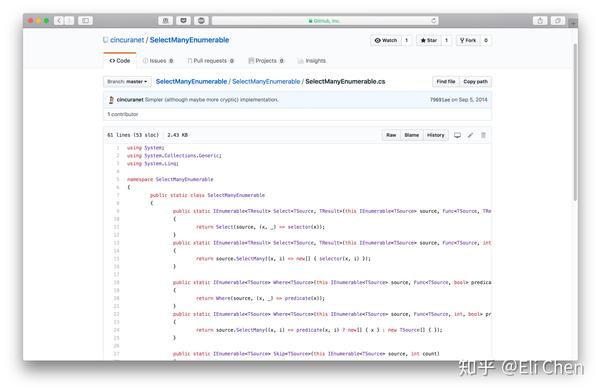600x392 pixels.
Task: Star this repository
Action: point(429,40)
